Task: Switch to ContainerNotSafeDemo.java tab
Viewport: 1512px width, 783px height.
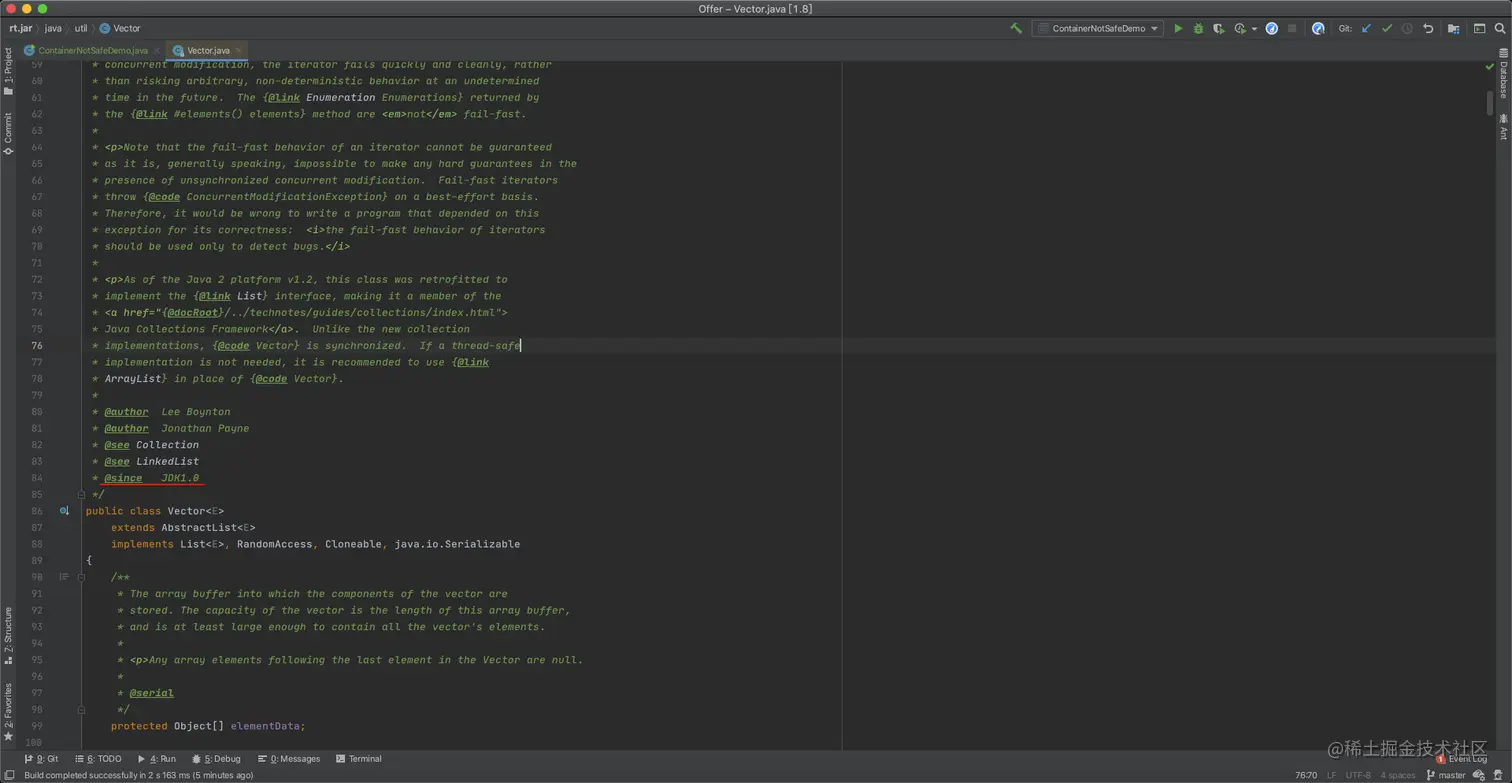Action: point(93,50)
